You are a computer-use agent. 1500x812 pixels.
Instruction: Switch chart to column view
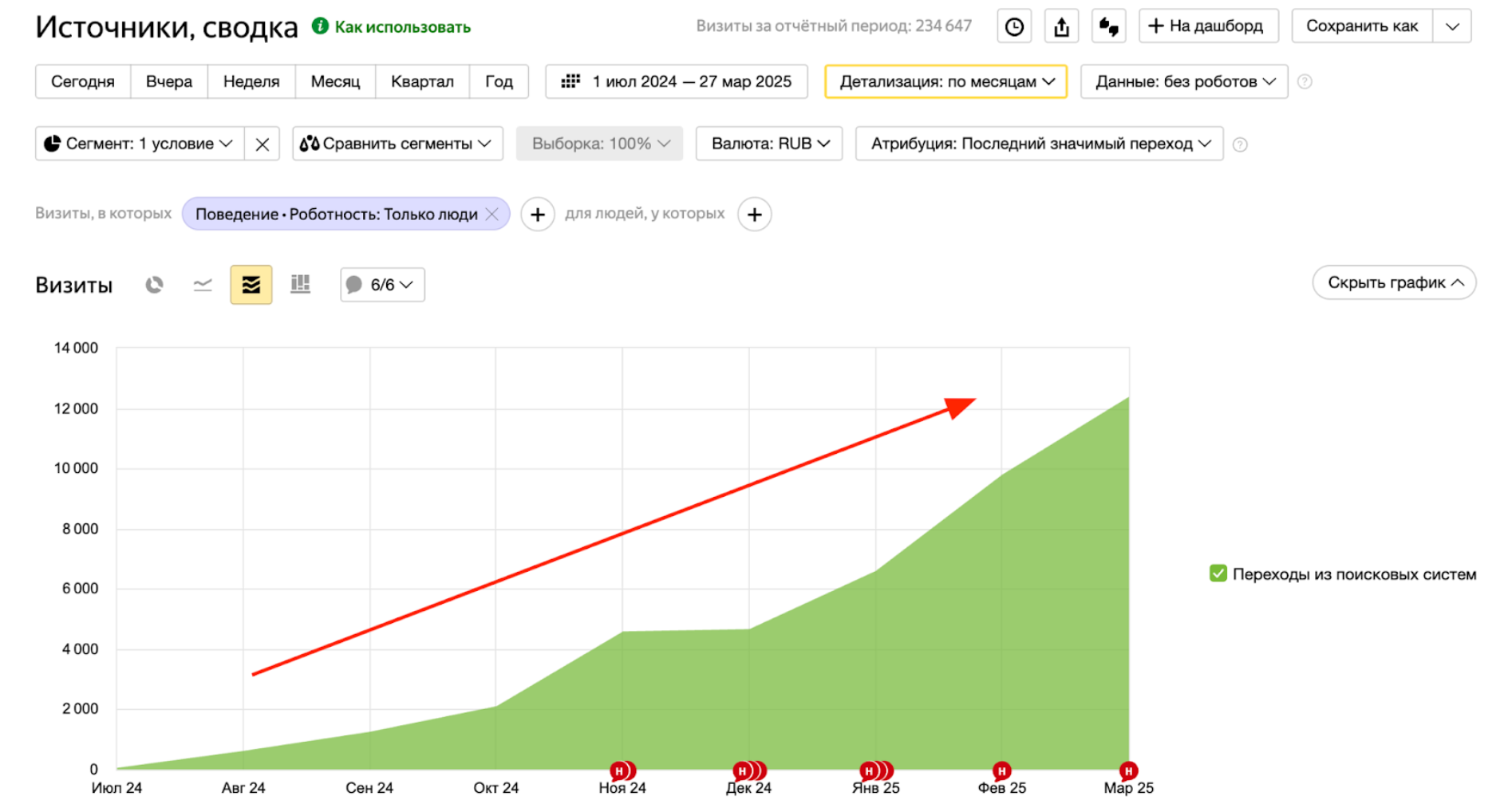tap(300, 285)
